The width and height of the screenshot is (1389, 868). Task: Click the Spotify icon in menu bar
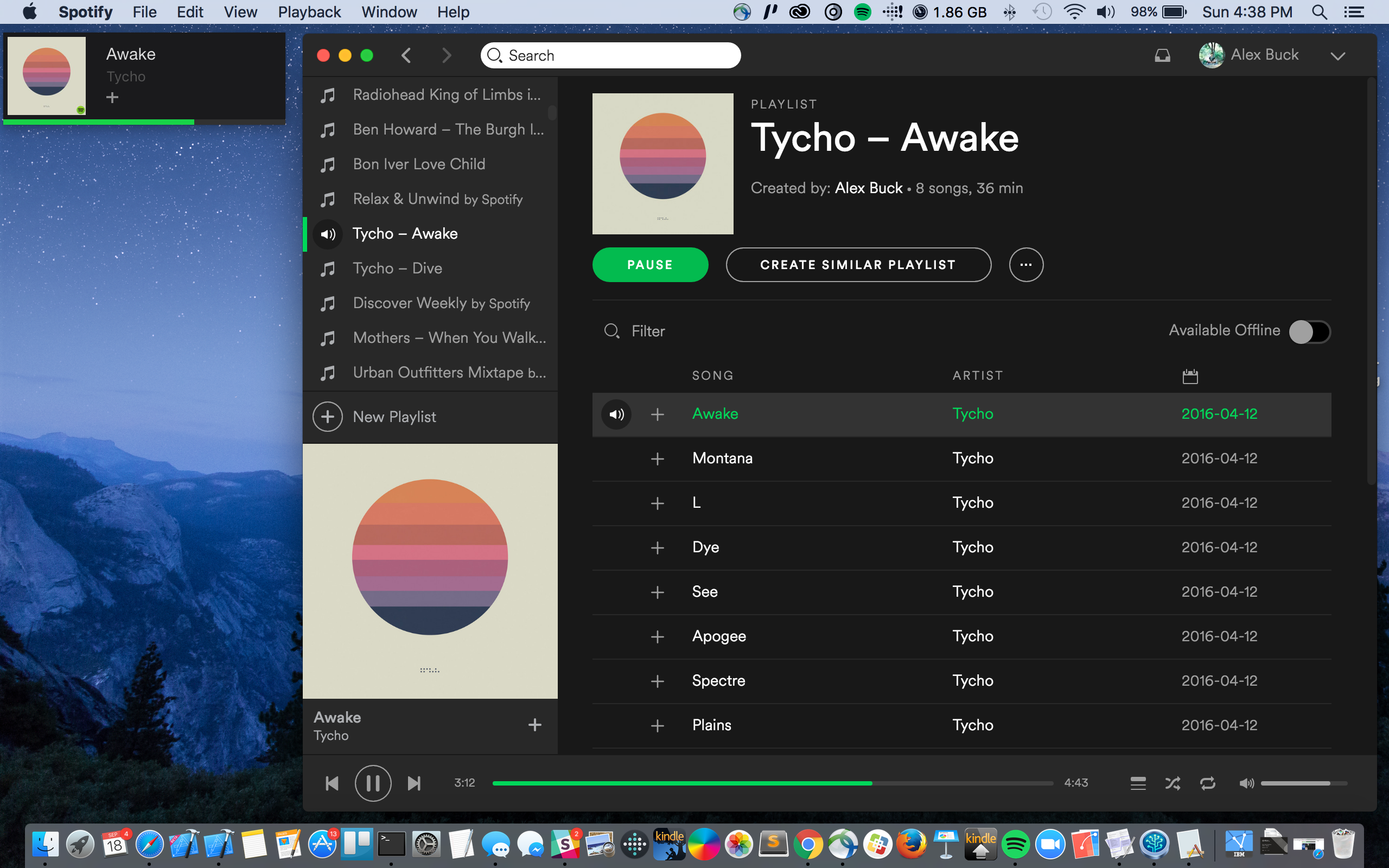(x=863, y=11)
